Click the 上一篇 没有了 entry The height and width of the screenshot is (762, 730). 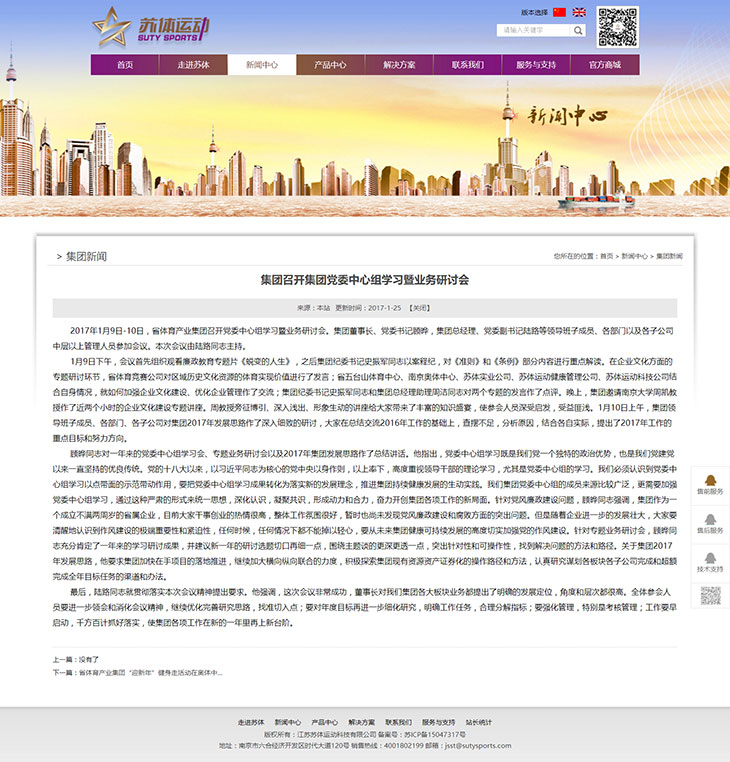click(76, 659)
